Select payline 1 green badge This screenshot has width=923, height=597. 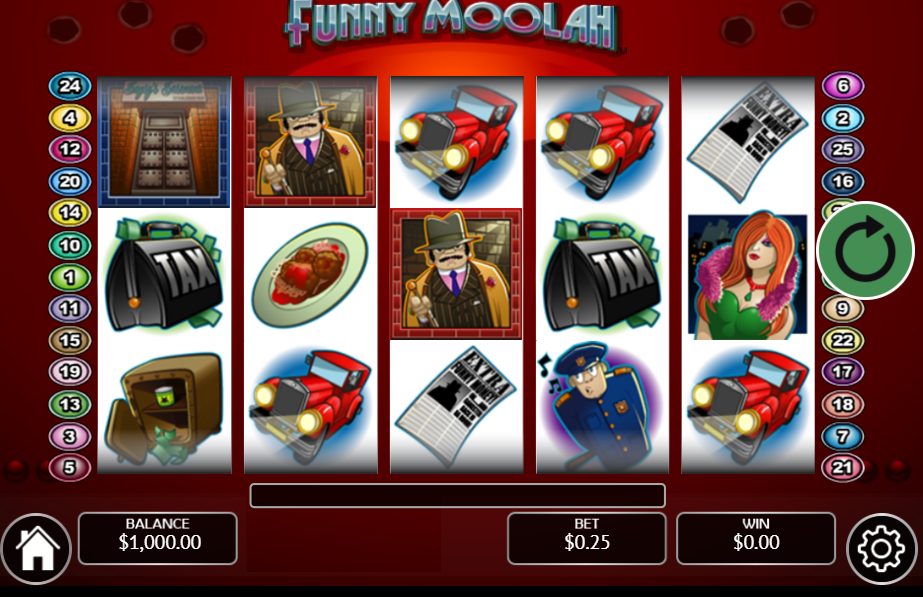pyautogui.click(x=69, y=277)
